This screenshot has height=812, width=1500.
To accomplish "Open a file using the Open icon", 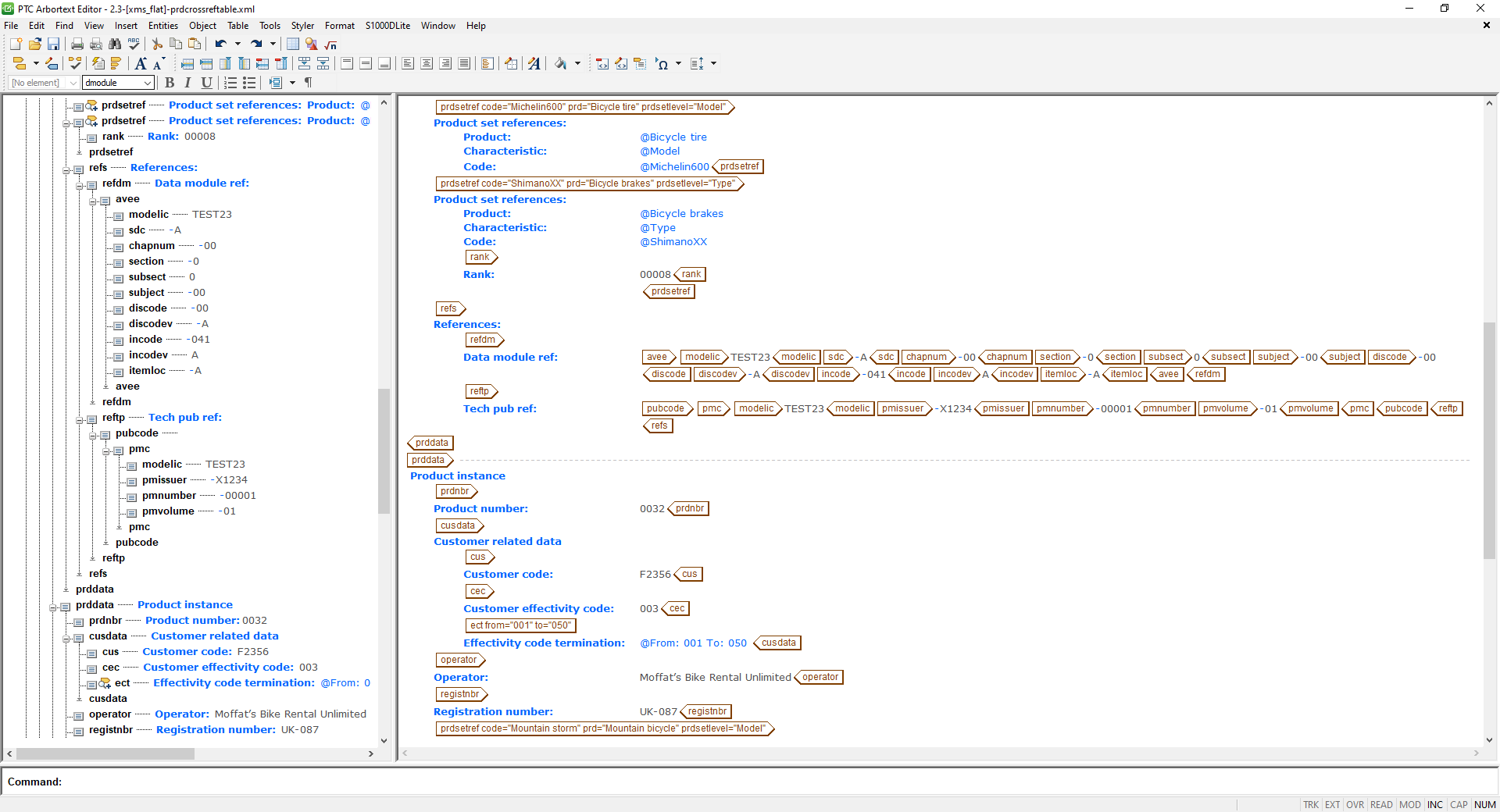I will pos(35,45).
